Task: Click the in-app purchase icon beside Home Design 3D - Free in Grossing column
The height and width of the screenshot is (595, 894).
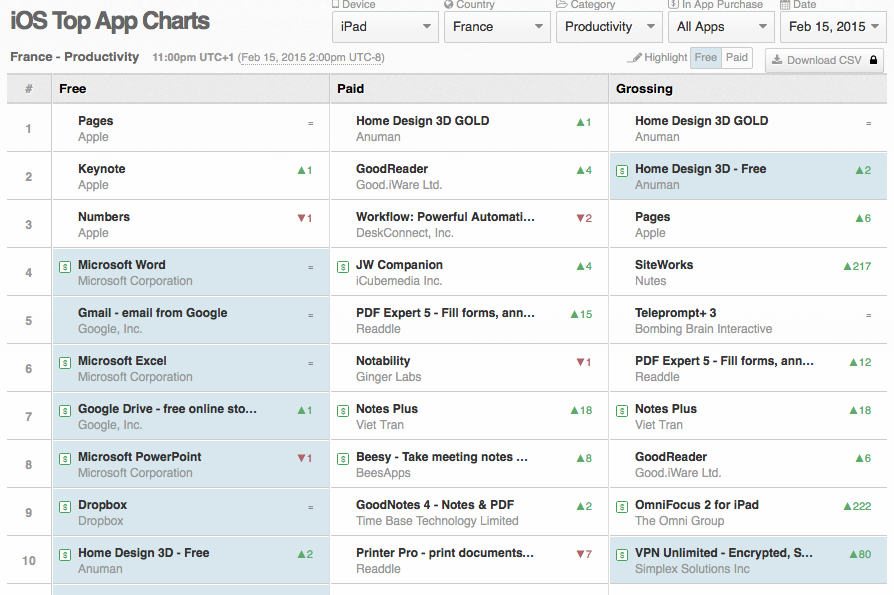Action: click(x=622, y=170)
